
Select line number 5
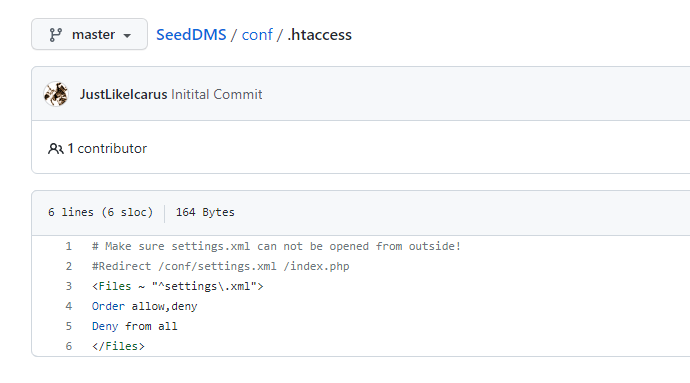pos(69,326)
